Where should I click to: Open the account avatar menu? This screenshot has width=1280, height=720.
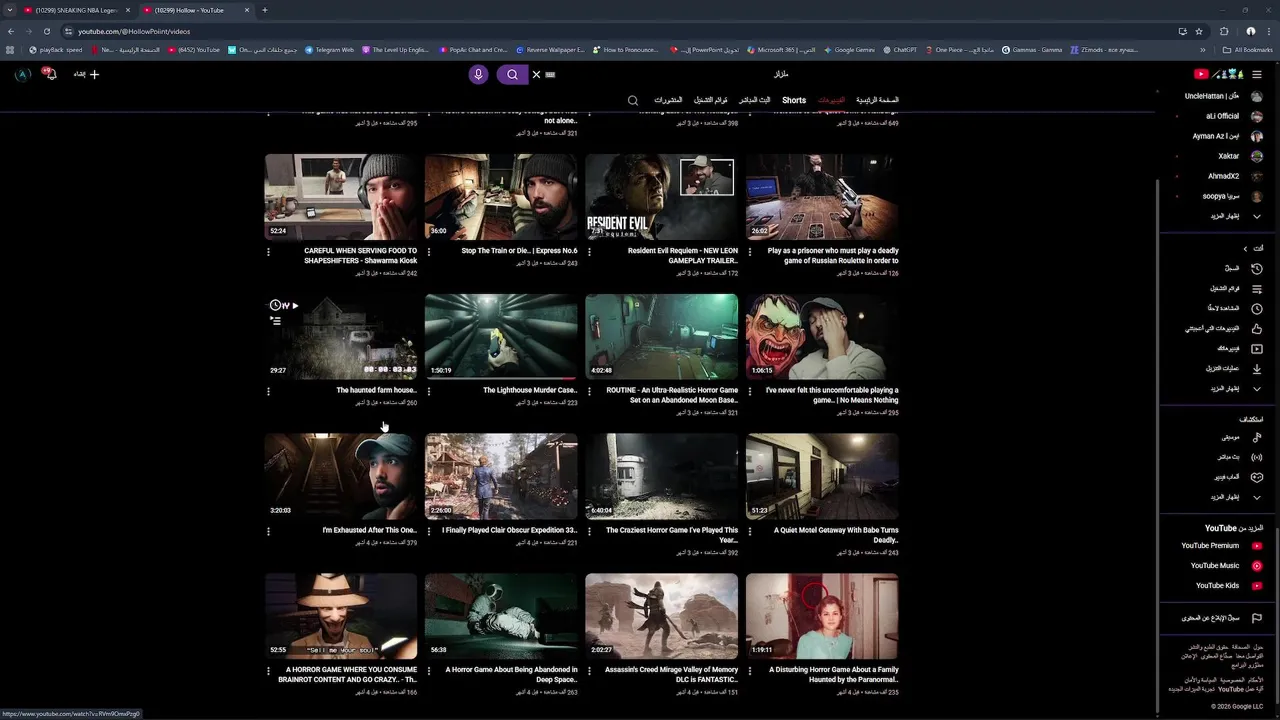point(22,74)
